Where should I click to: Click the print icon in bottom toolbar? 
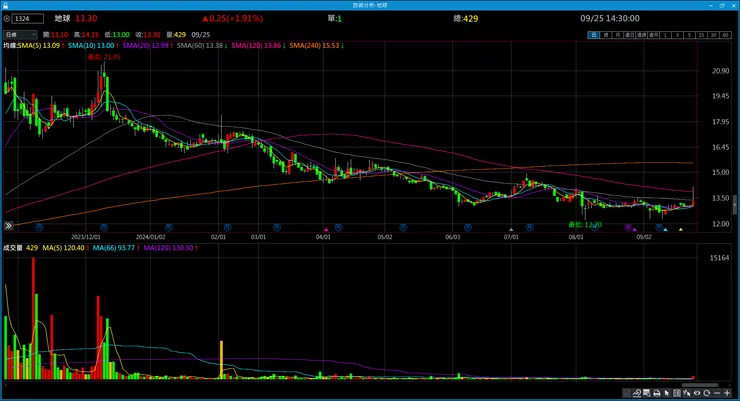tap(656, 393)
